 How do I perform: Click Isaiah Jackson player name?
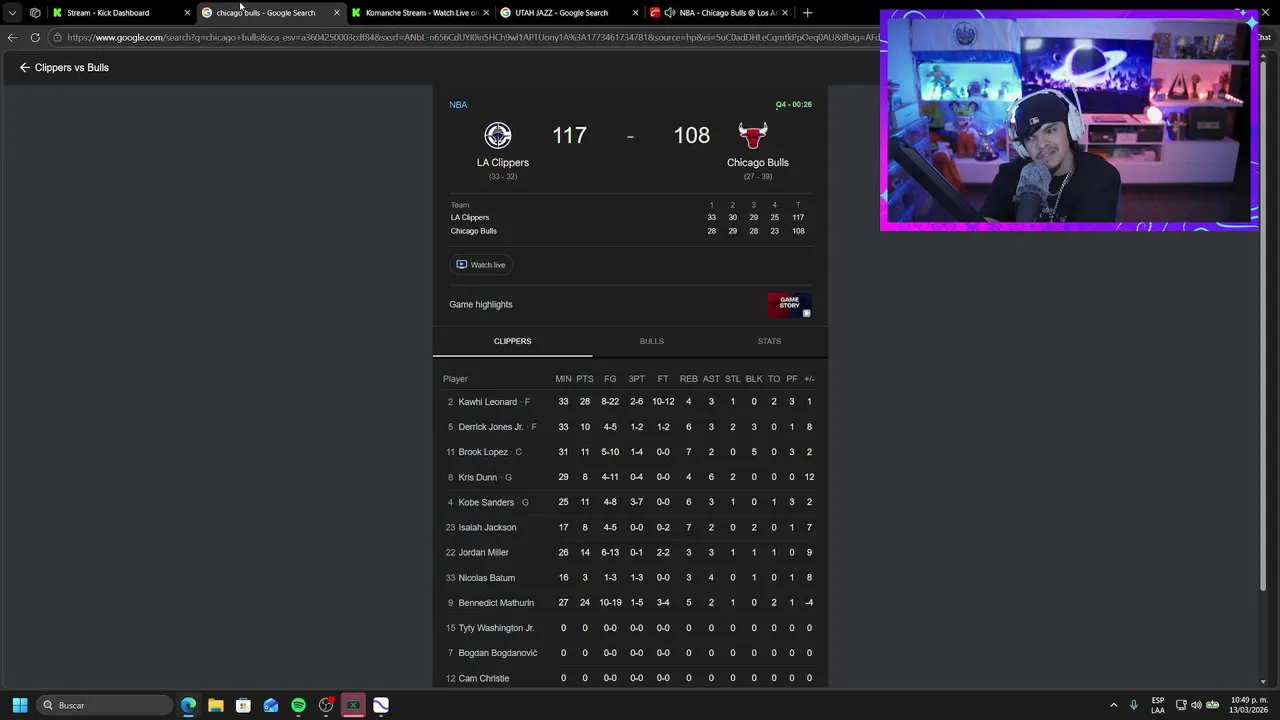coord(487,527)
